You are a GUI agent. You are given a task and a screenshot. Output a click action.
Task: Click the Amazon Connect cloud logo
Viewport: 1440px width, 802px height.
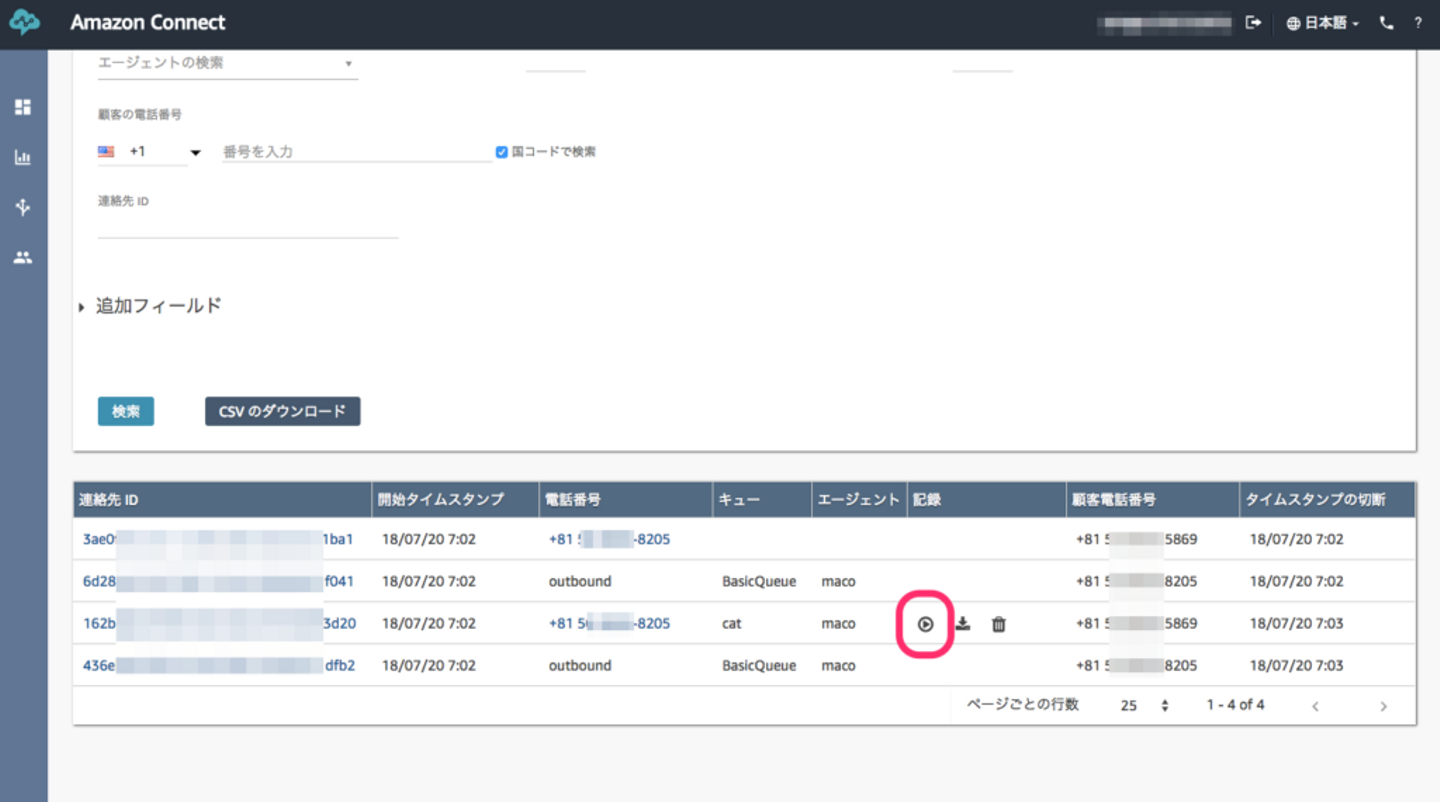pos(24,23)
